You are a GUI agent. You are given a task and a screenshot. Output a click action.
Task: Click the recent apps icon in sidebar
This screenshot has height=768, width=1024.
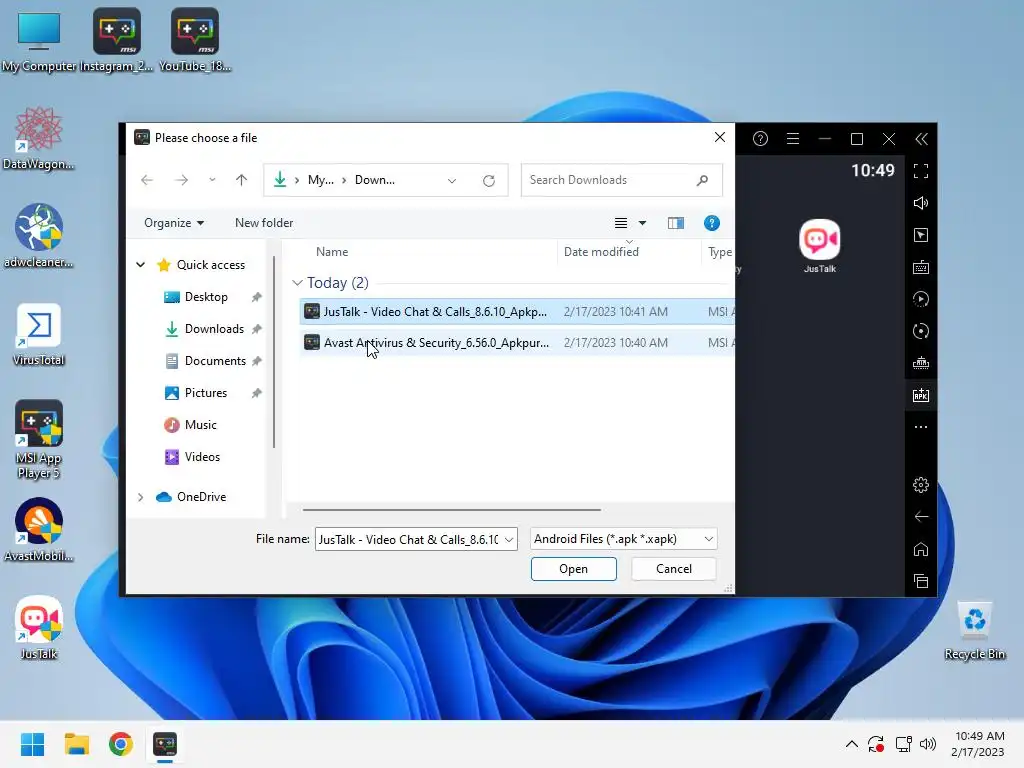(x=921, y=581)
